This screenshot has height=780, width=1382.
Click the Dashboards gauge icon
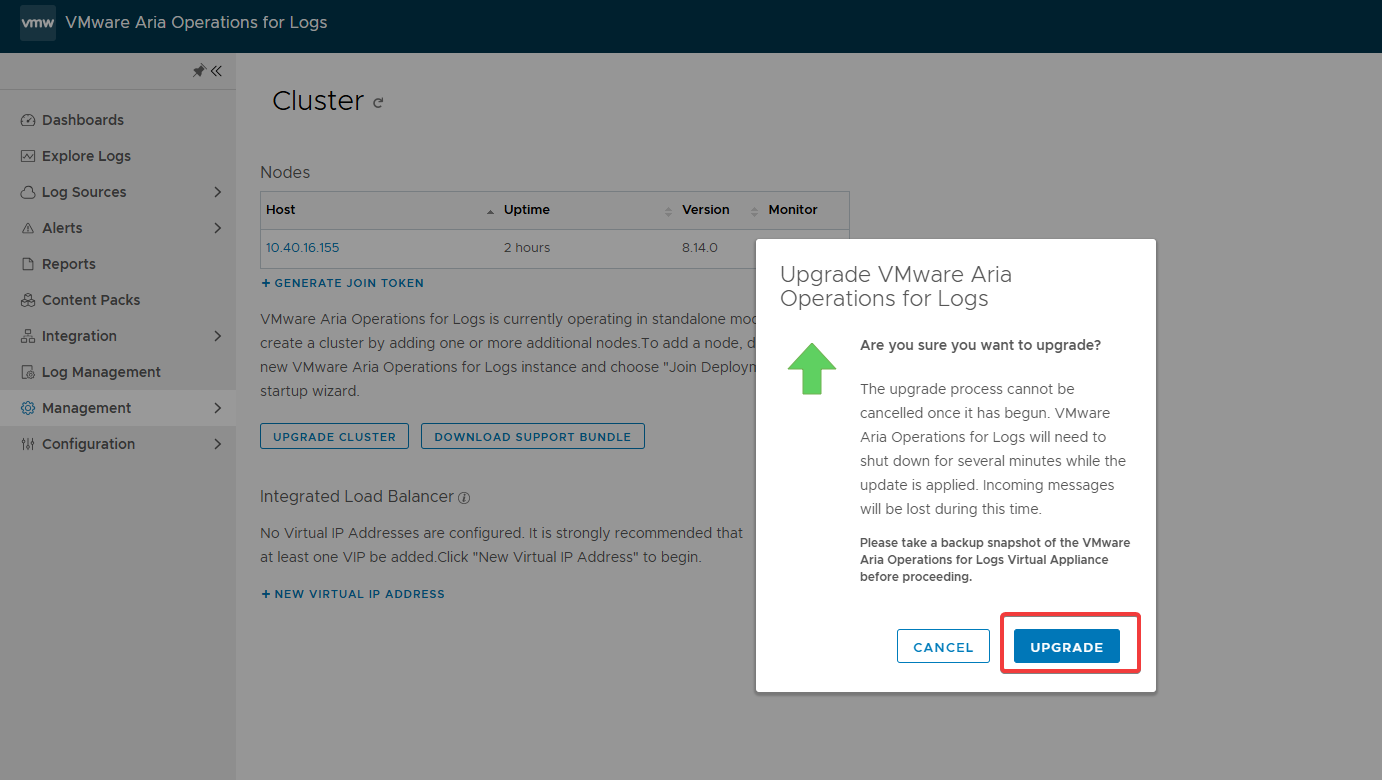pos(28,120)
